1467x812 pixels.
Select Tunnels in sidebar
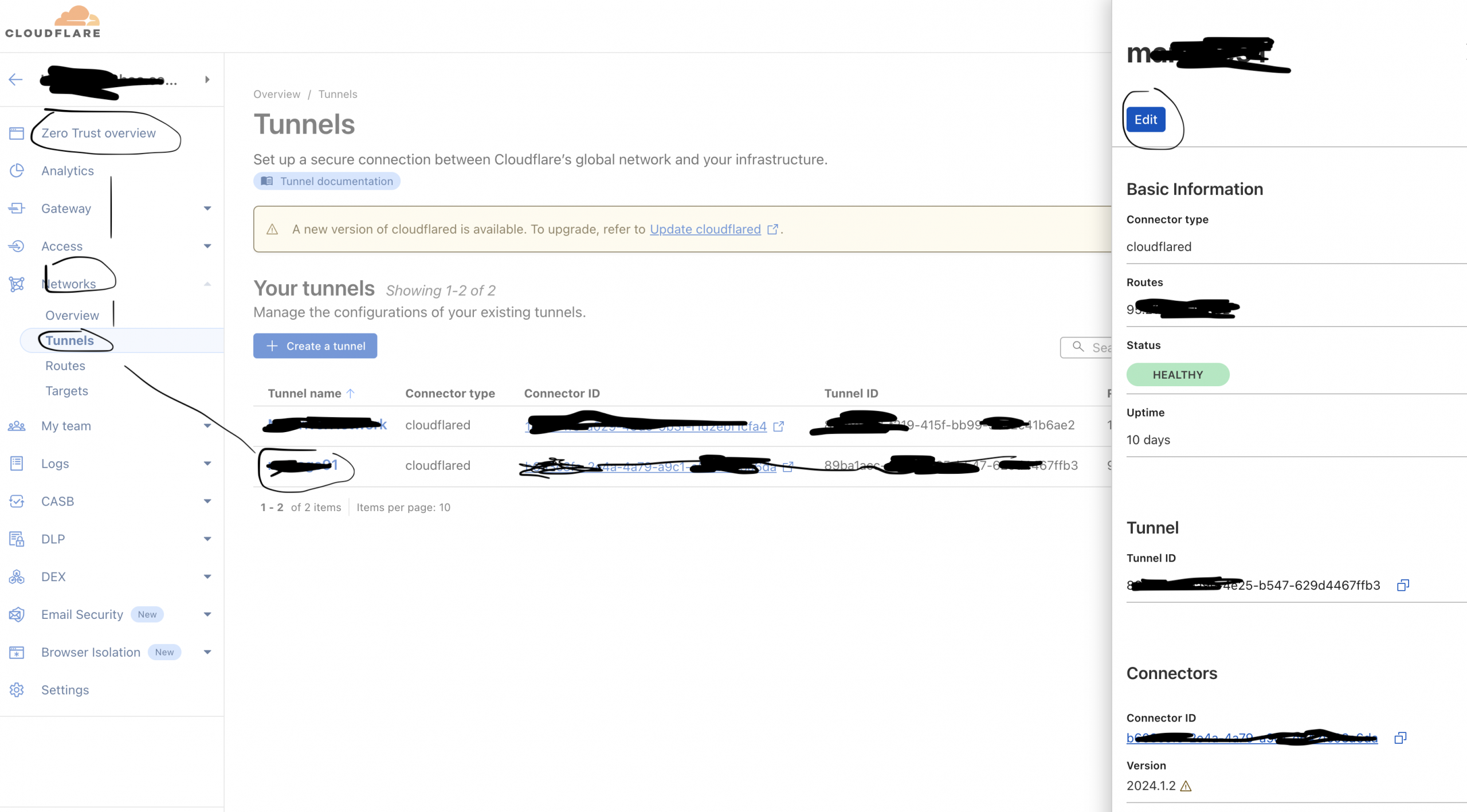(69, 340)
